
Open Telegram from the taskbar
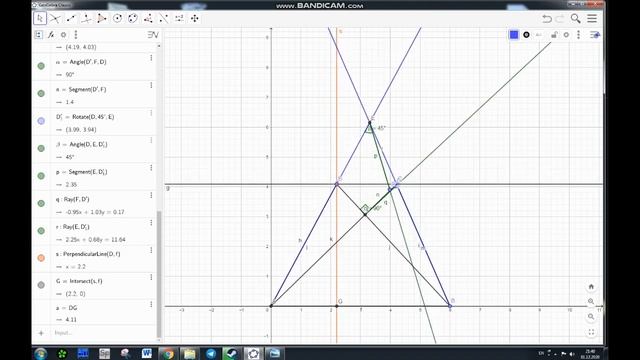(211, 353)
